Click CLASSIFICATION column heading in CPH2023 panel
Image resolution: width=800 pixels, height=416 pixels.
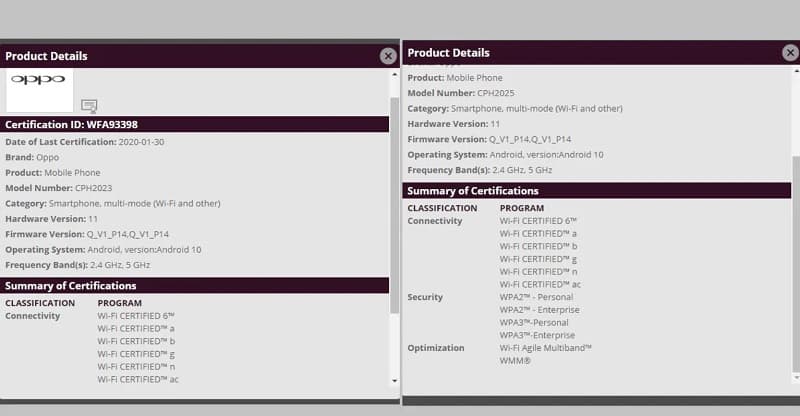click(x=40, y=303)
